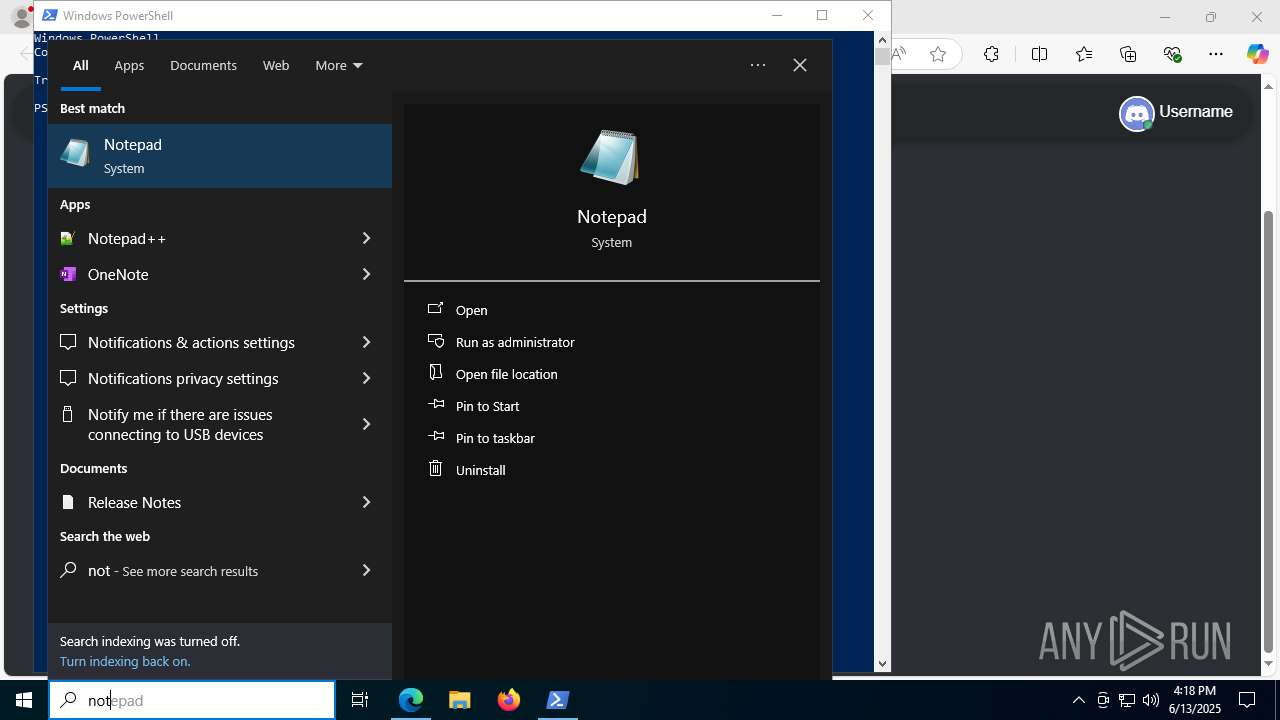The height and width of the screenshot is (720, 1280).
Task: Open the Action Center notifications icon
Action: 1247,700
